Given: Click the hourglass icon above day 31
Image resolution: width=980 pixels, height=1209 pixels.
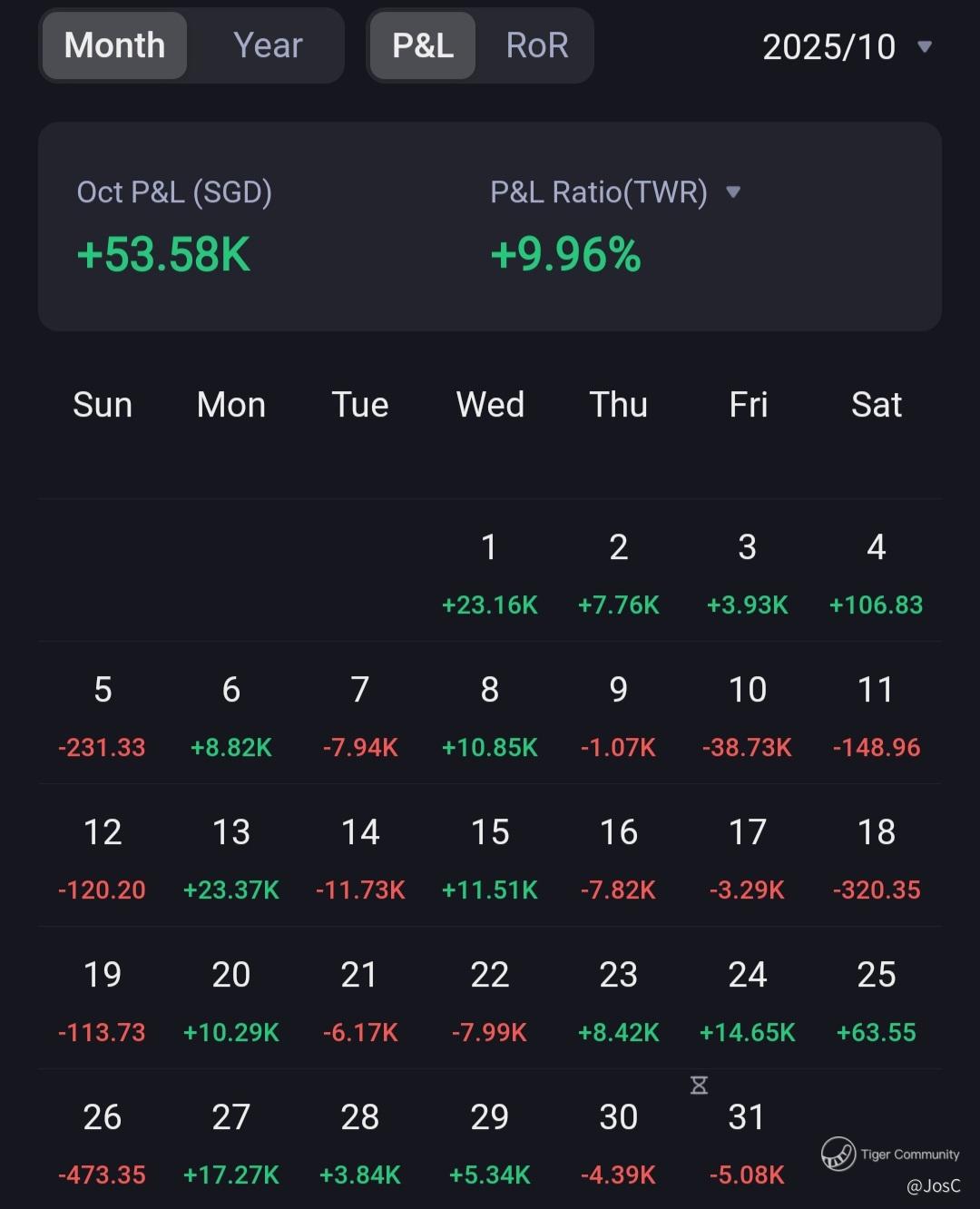Looking at the screenshot, I should click(699, 1085).
